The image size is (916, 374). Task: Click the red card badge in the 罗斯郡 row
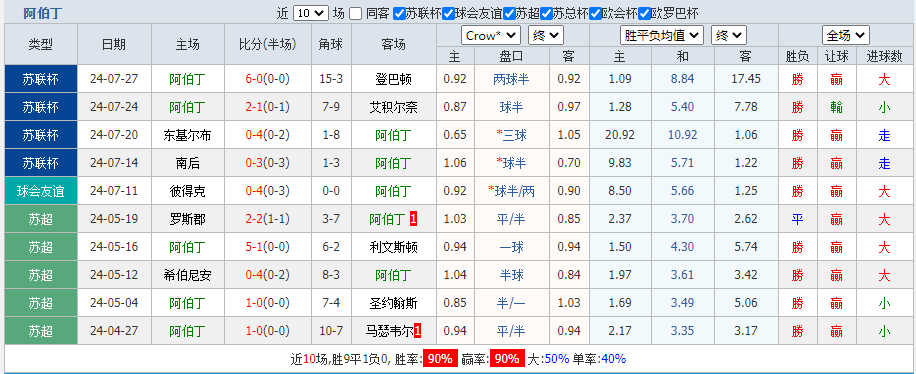tap(413, 219)
